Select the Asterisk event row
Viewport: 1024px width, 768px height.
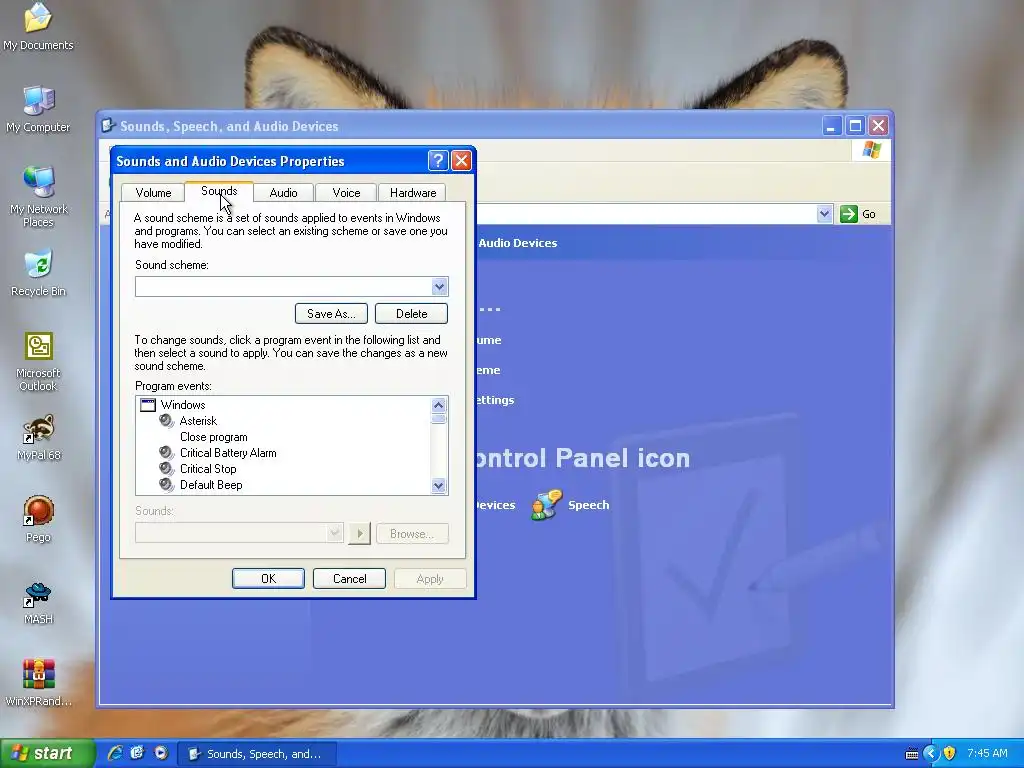pyautogui.click(x=198, y=421)
